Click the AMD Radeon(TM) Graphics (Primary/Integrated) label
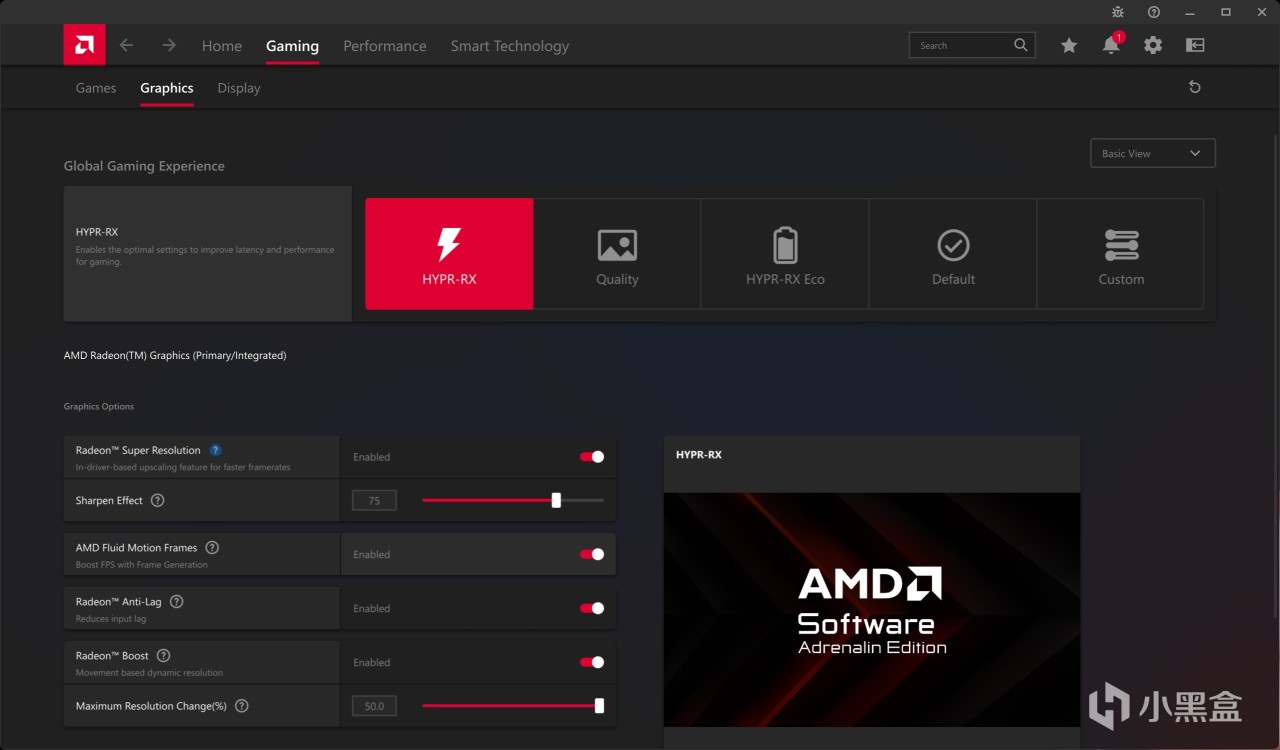This screenshot has width=1280, height=750. pyautogui.click(x=175, y=355)
